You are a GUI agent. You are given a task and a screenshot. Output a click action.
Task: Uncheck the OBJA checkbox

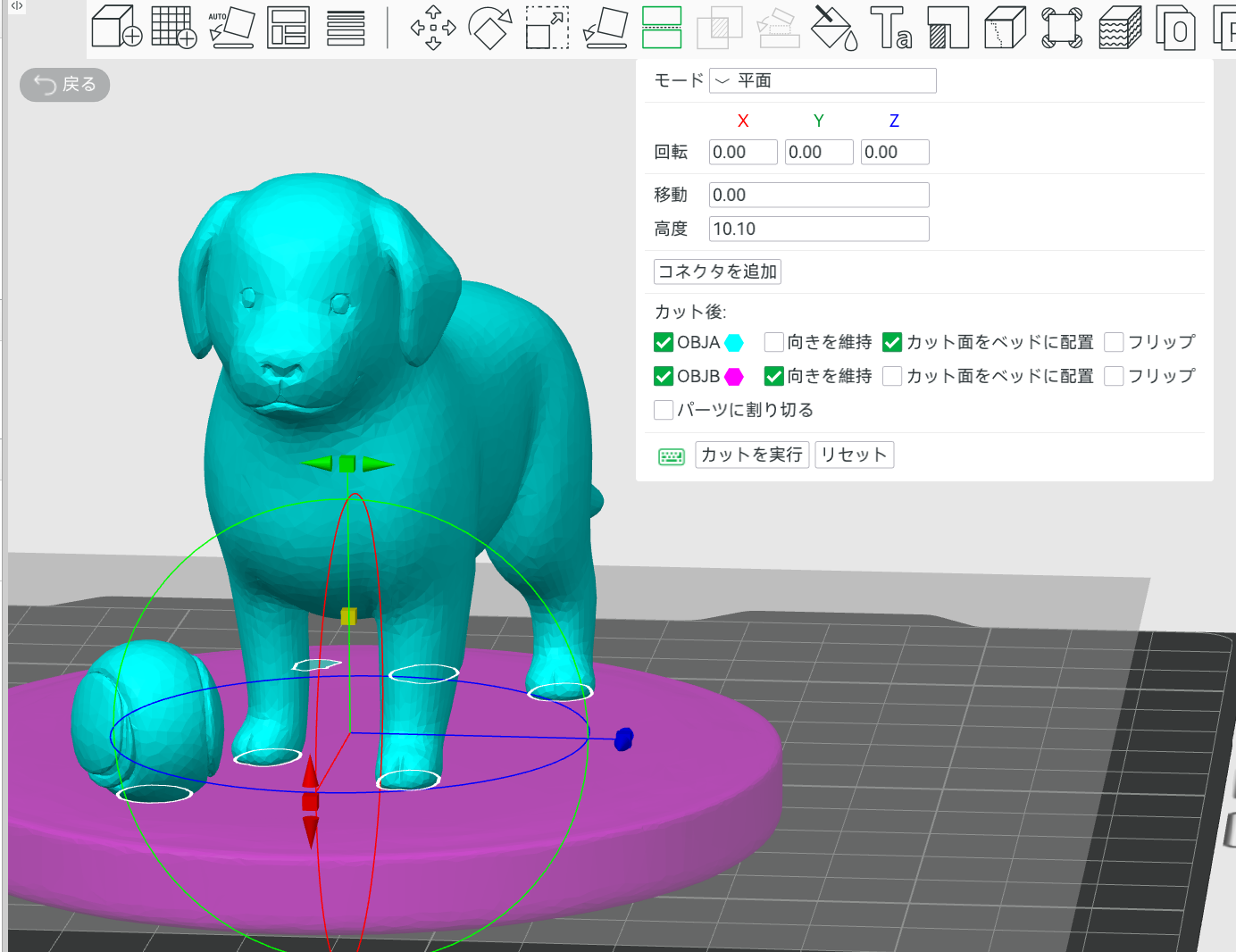[x=664, y=342]
